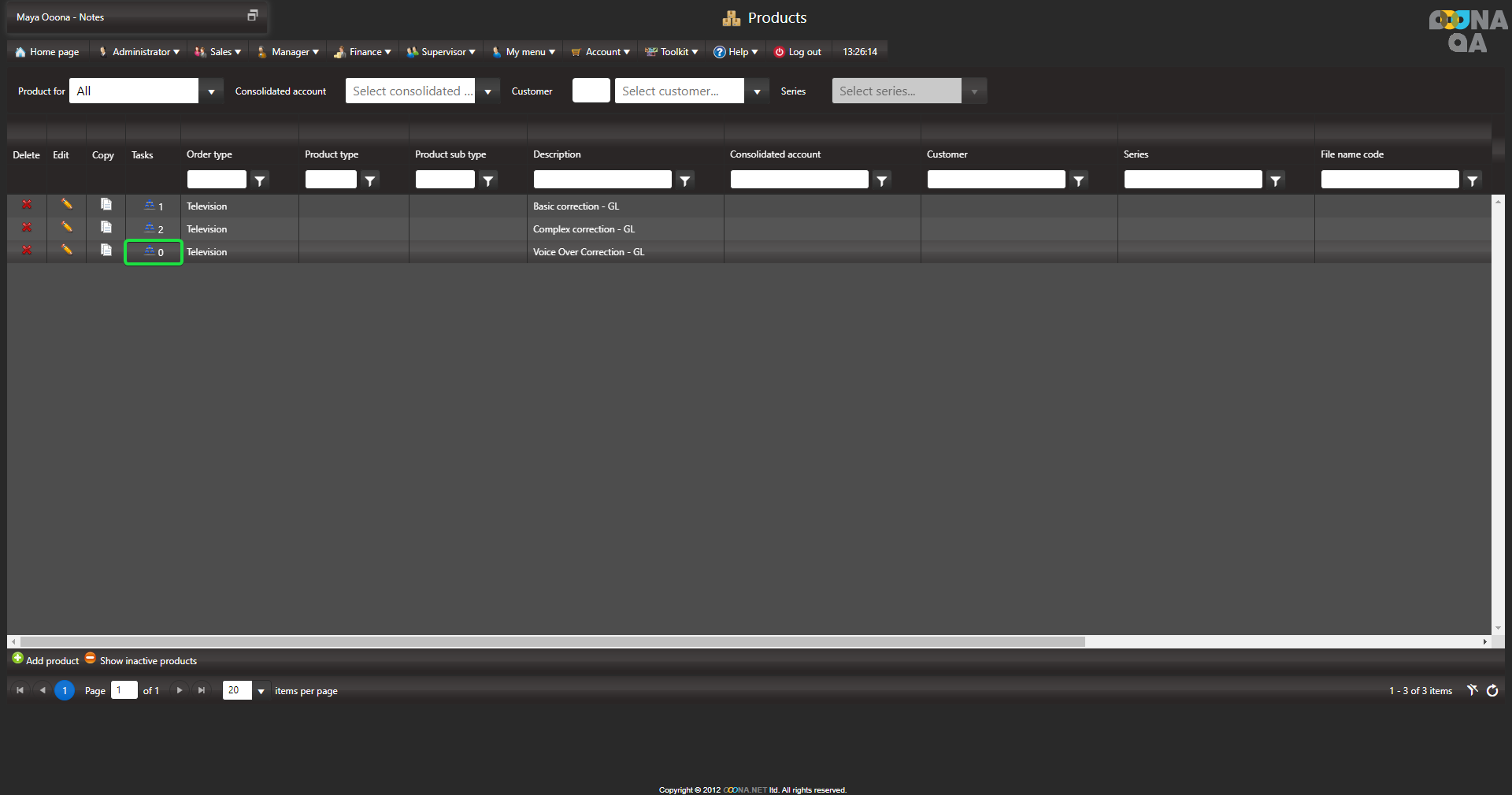This screenshot has height=795, width=1512.
Task: Clear all grid filters icon
Action: click(1472, 691)
